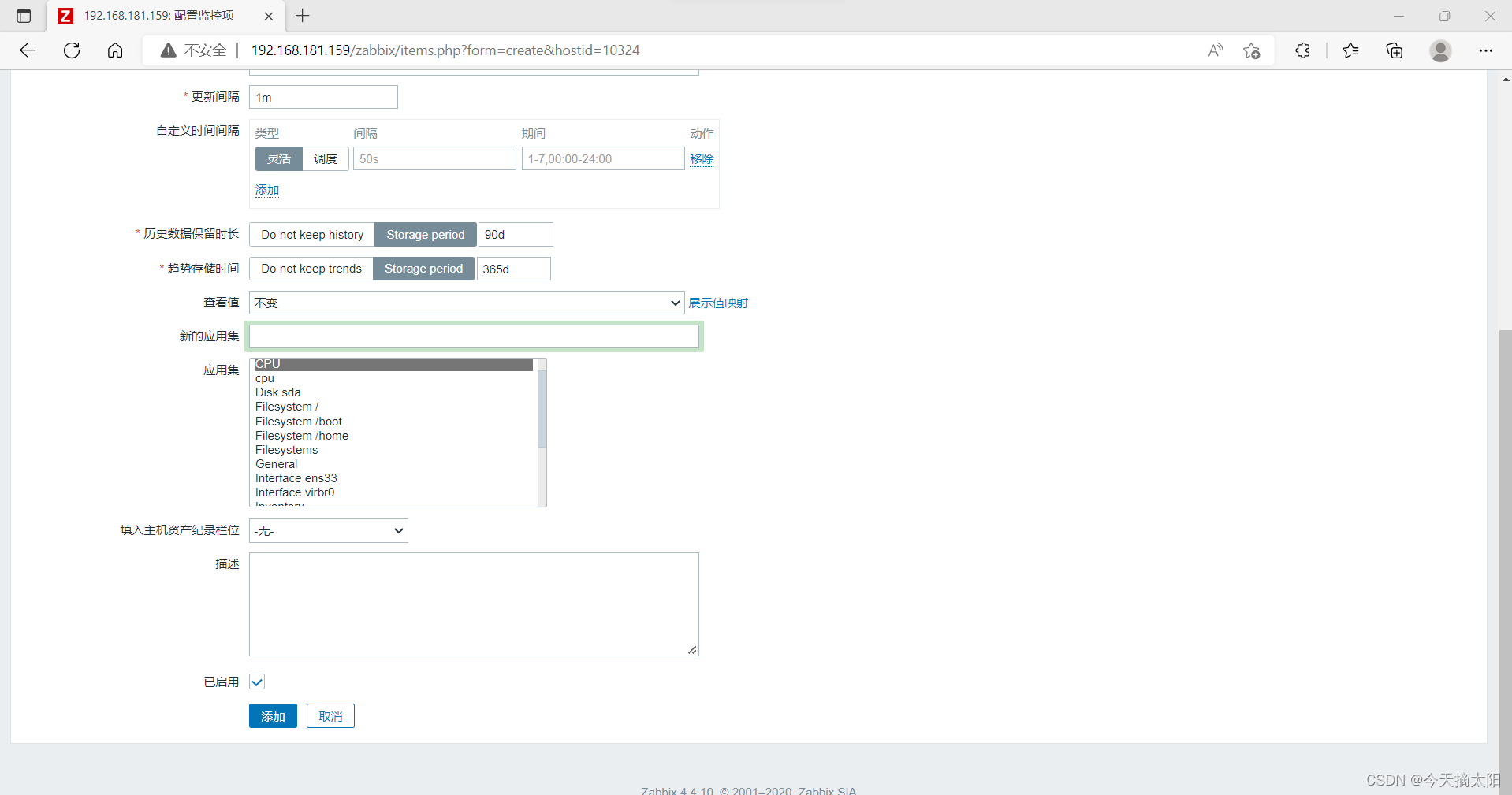This screenshot has width=1512, height=795.
Task: Open favorites list icon
Action: pos(1350,50)
